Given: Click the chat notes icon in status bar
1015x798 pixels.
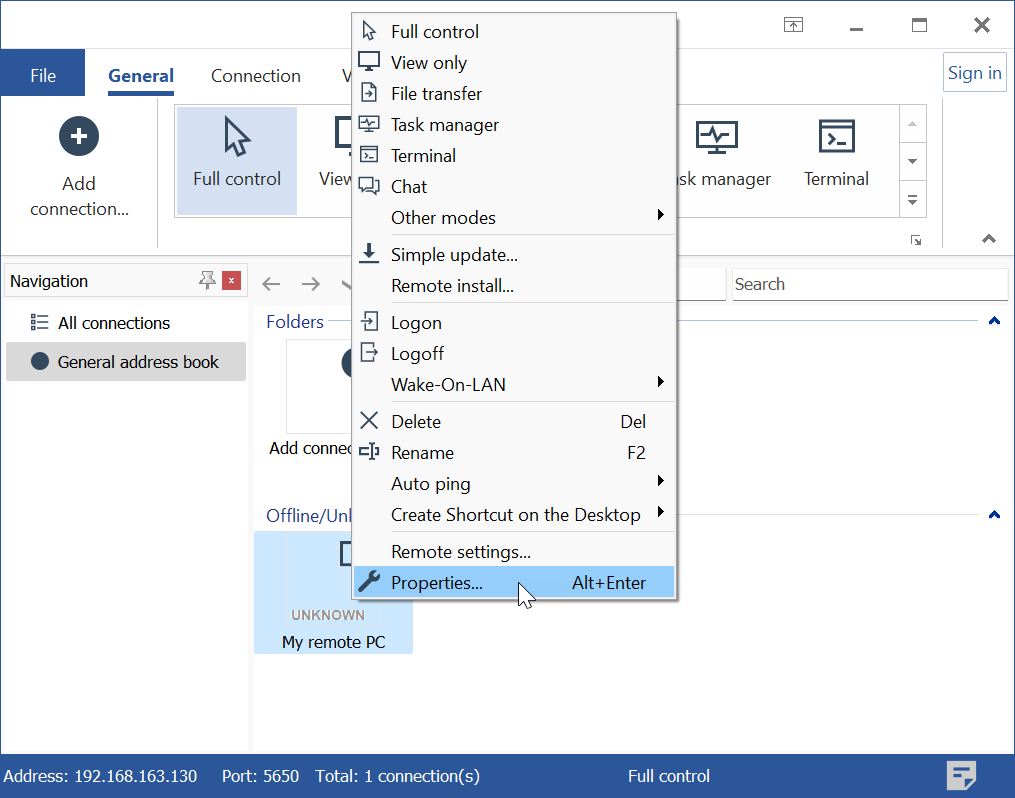Looking at the screenshot, I should click(x=961, y=775).
